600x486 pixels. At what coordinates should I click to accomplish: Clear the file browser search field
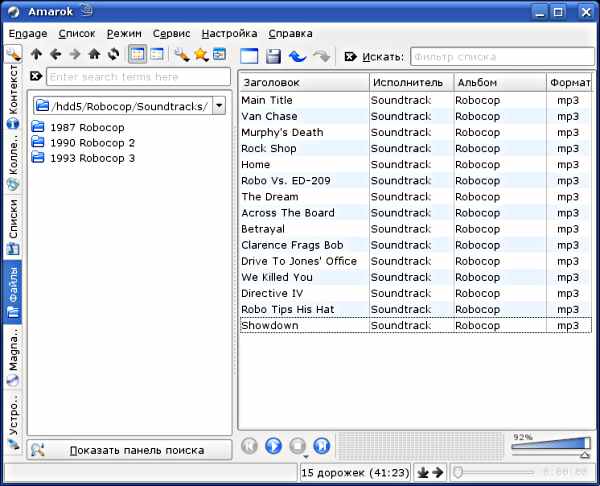pos(36,76)
